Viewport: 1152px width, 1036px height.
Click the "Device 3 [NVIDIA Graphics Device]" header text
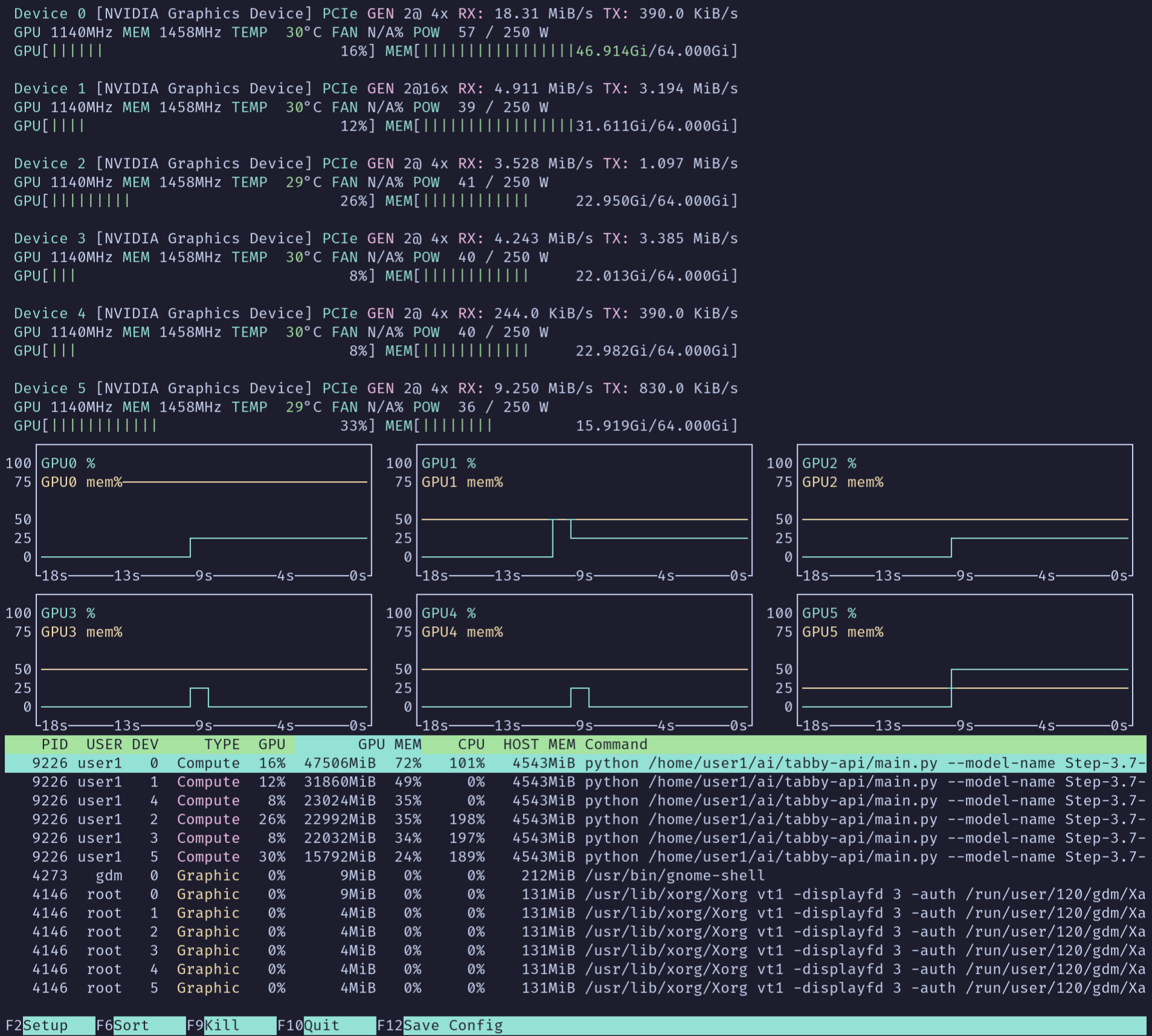click(163, 238)
